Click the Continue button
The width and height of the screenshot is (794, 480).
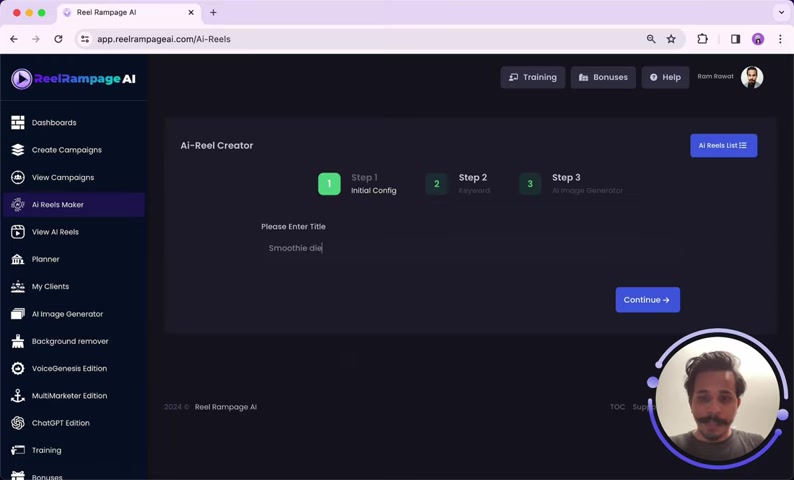click(x=648, y=300)
